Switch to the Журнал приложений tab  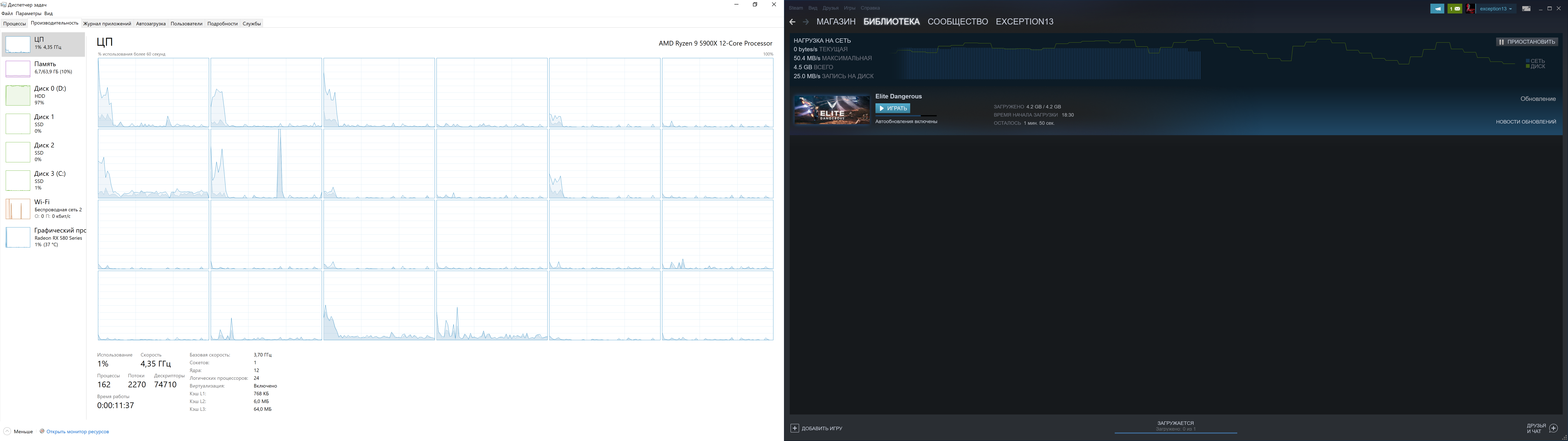pos(107,24)
